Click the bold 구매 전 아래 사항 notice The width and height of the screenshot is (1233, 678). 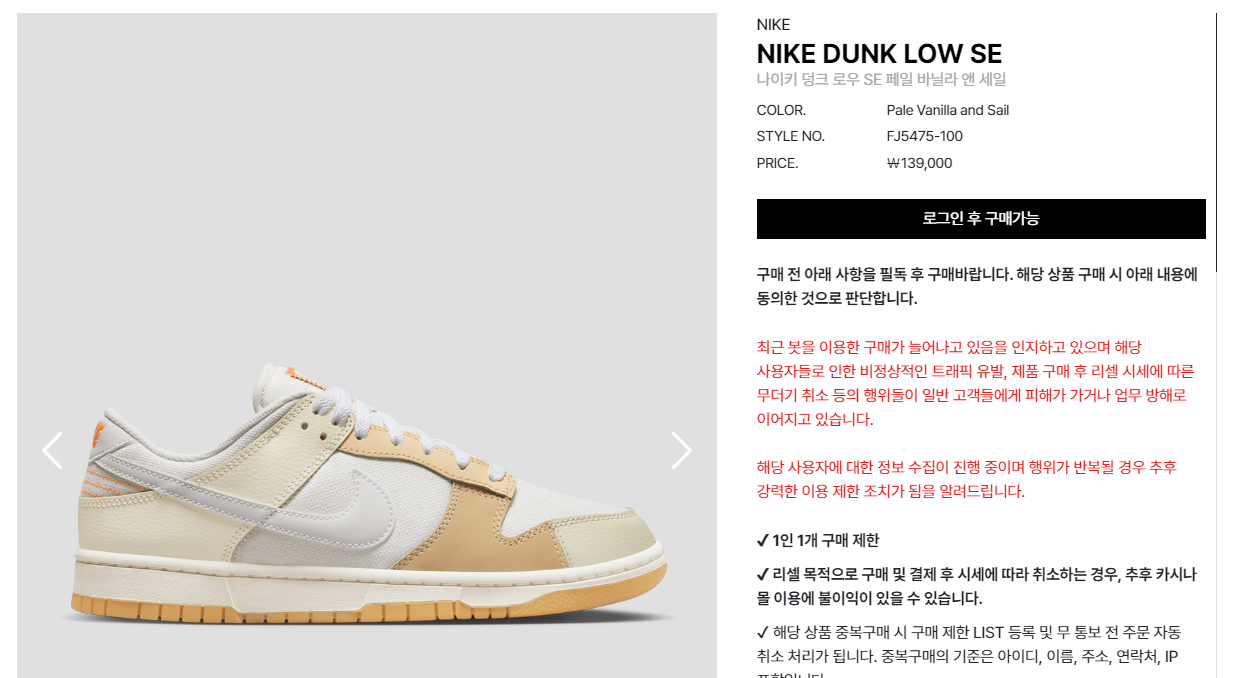coord(977,286)
